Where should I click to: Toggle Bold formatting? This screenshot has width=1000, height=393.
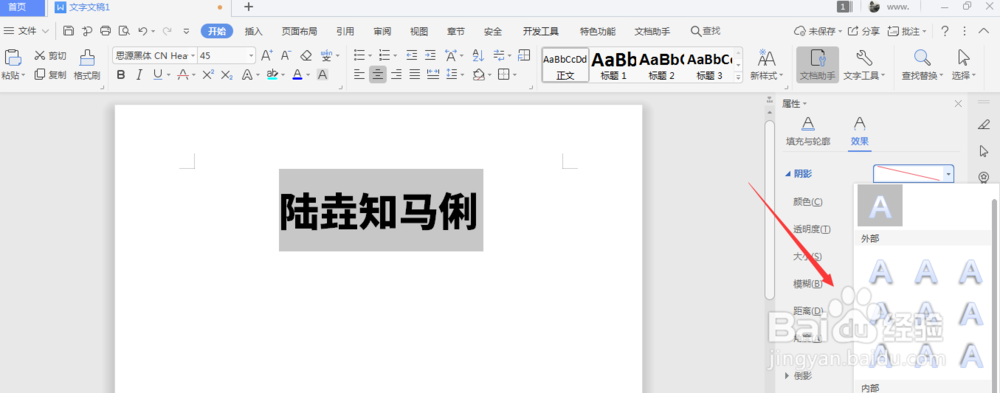pos(121,75)
